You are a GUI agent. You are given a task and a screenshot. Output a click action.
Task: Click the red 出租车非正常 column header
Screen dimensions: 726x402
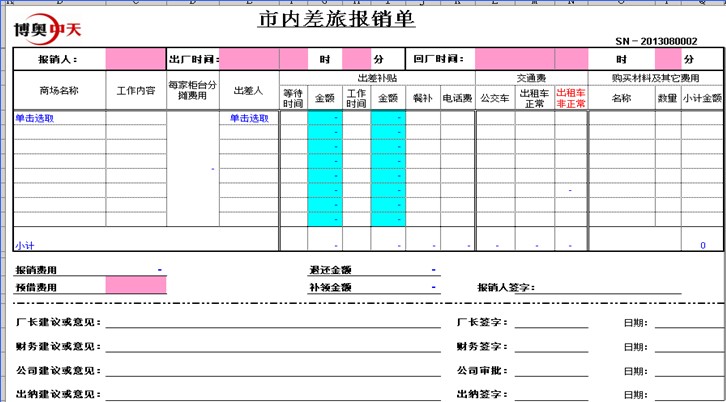tap(570, 97)
